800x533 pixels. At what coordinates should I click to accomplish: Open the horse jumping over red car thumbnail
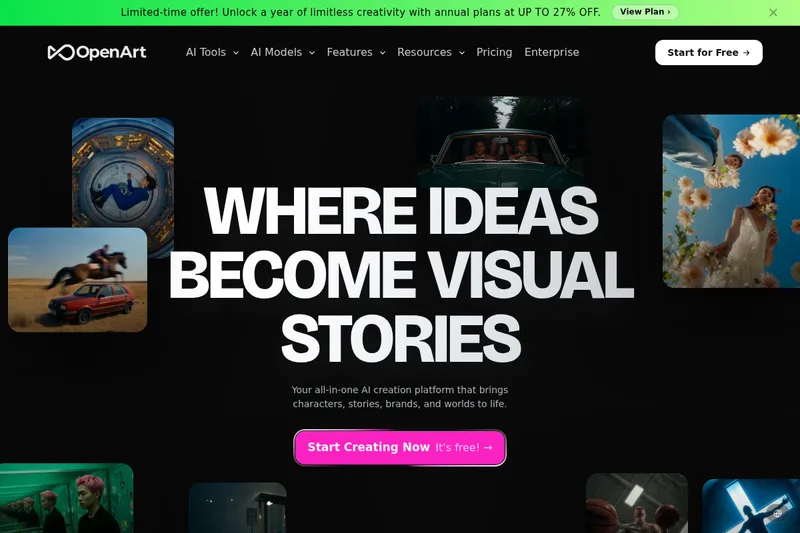pyautogui.click(x=78, y=280)
